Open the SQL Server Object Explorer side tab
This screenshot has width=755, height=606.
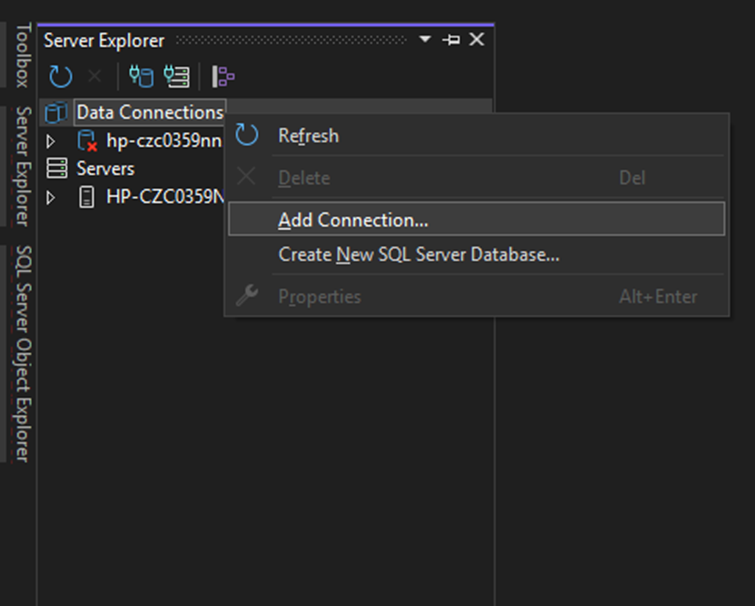(22, 353)
